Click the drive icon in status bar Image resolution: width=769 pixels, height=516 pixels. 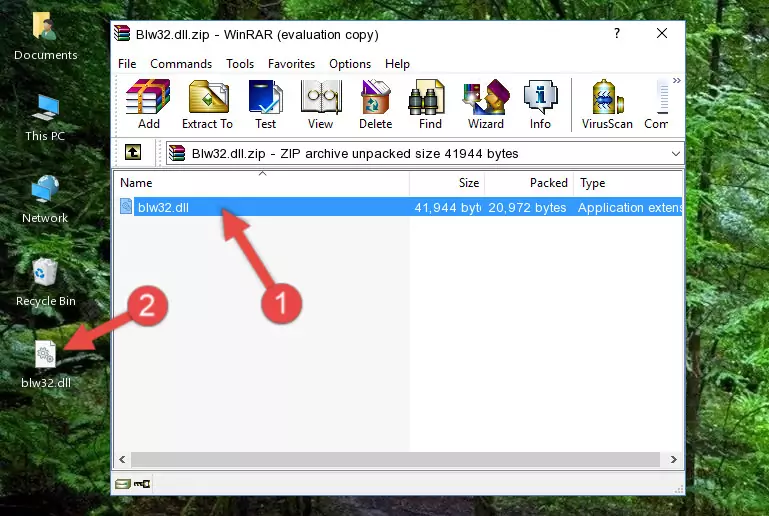pos(123,484)
